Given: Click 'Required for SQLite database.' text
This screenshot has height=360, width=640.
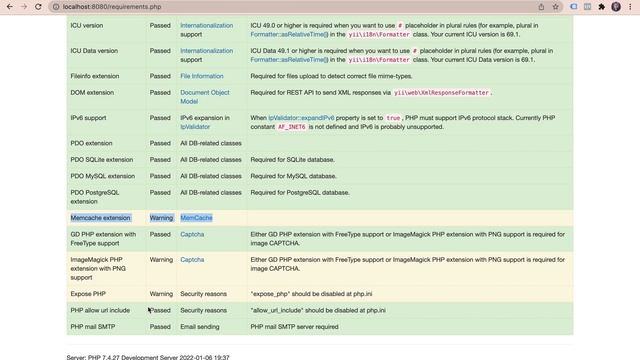Looking at the screenshot, I should 293,160.
